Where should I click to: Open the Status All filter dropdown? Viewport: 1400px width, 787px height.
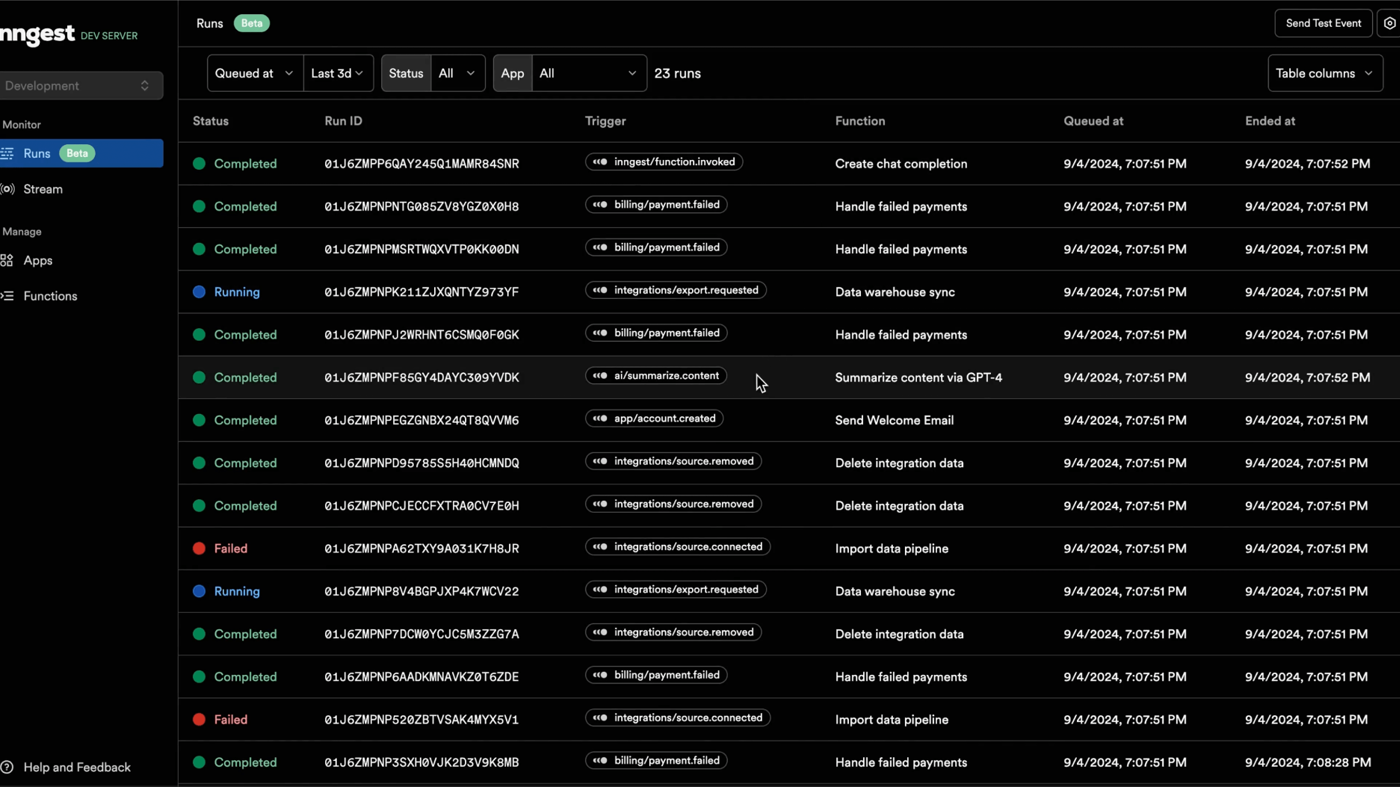pos(458,73)
